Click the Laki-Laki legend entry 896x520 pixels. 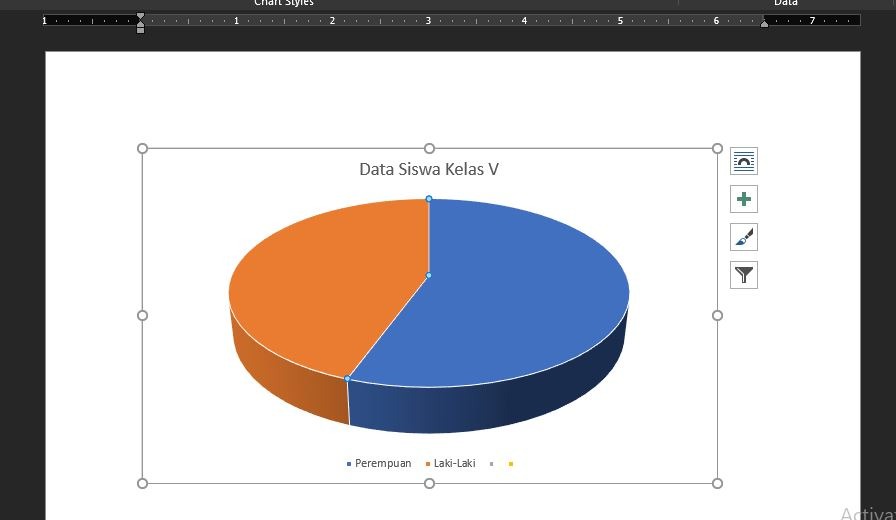450,463
